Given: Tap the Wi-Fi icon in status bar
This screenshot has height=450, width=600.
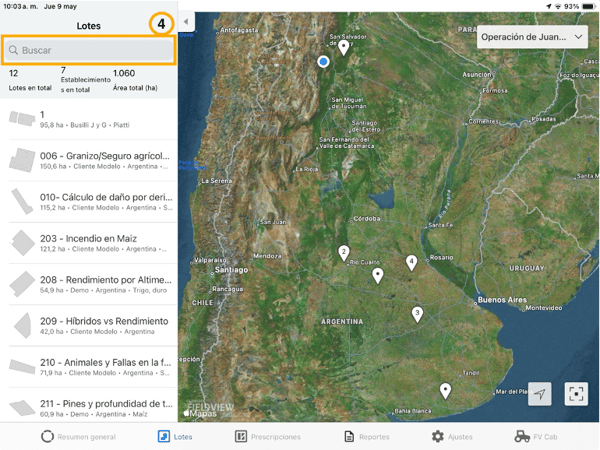Looking at the screenshot, I should [558, 6].
